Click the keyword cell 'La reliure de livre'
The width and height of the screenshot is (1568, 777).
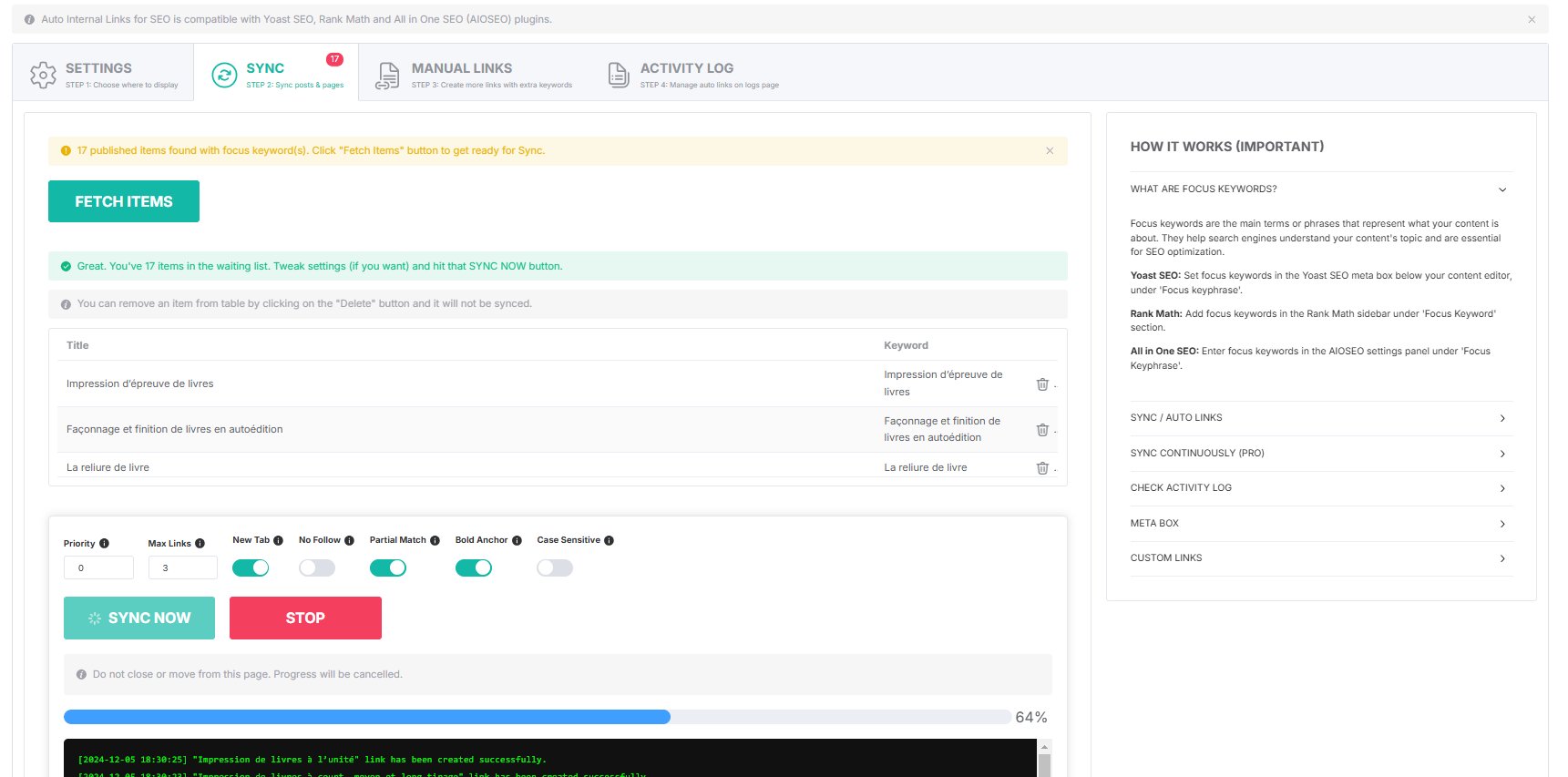926,467
